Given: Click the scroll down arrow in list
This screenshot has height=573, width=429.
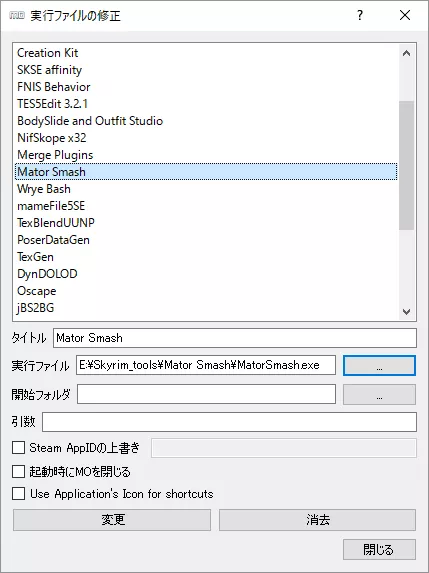Looking at the screenshot, I should (x=406, y=312).
